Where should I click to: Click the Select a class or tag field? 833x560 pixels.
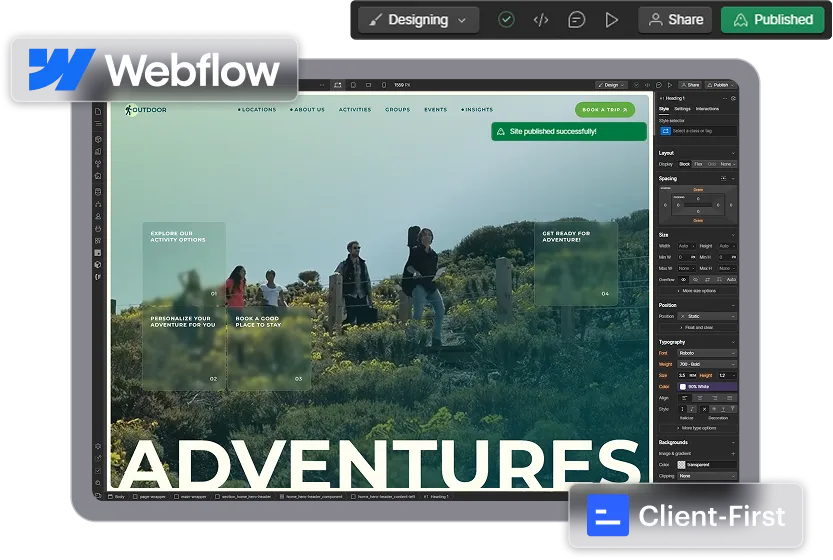tap(698, 131)
